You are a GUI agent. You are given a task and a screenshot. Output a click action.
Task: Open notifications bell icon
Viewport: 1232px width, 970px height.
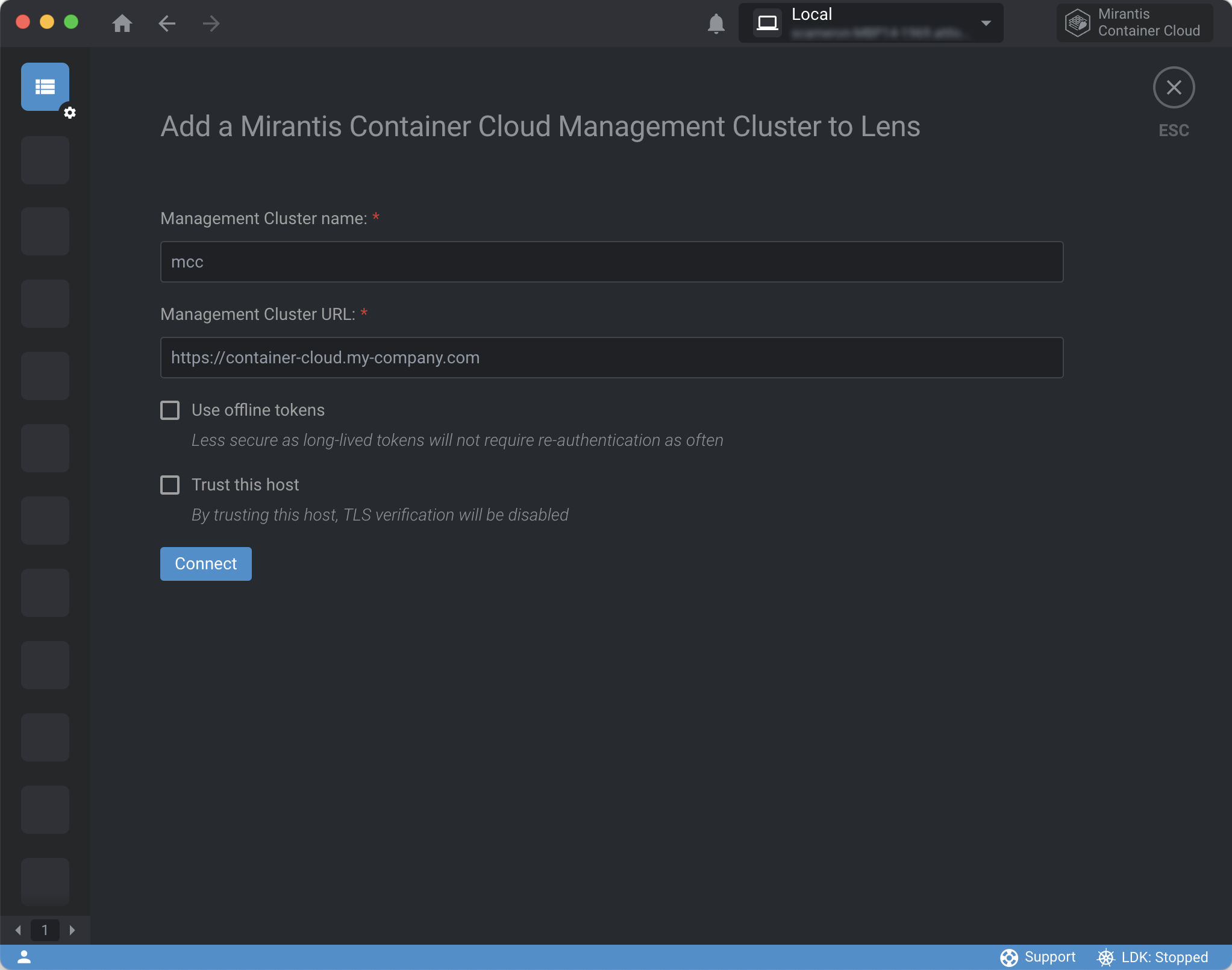pos(716,23)
